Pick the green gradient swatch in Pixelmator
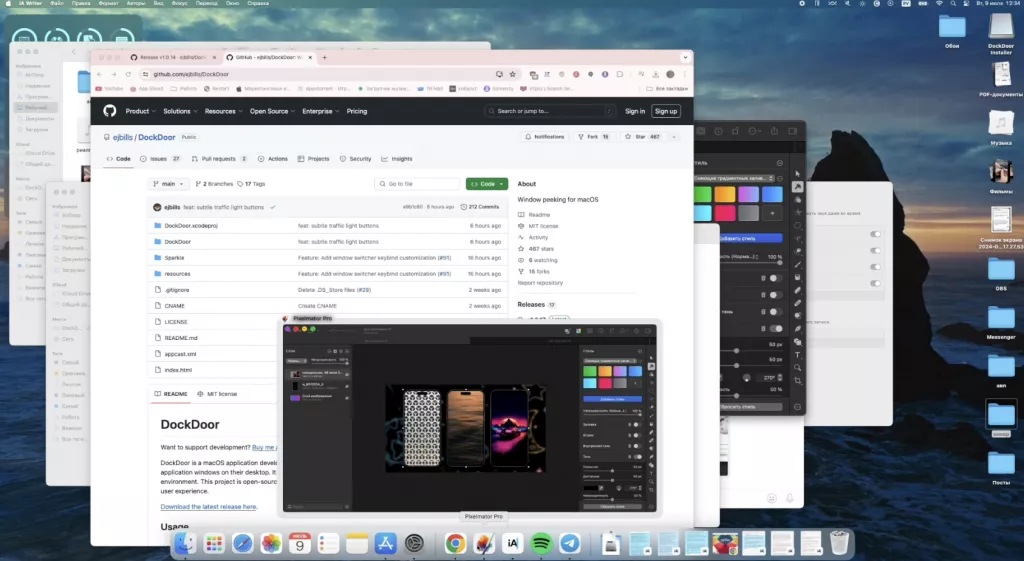 point(703,195)
